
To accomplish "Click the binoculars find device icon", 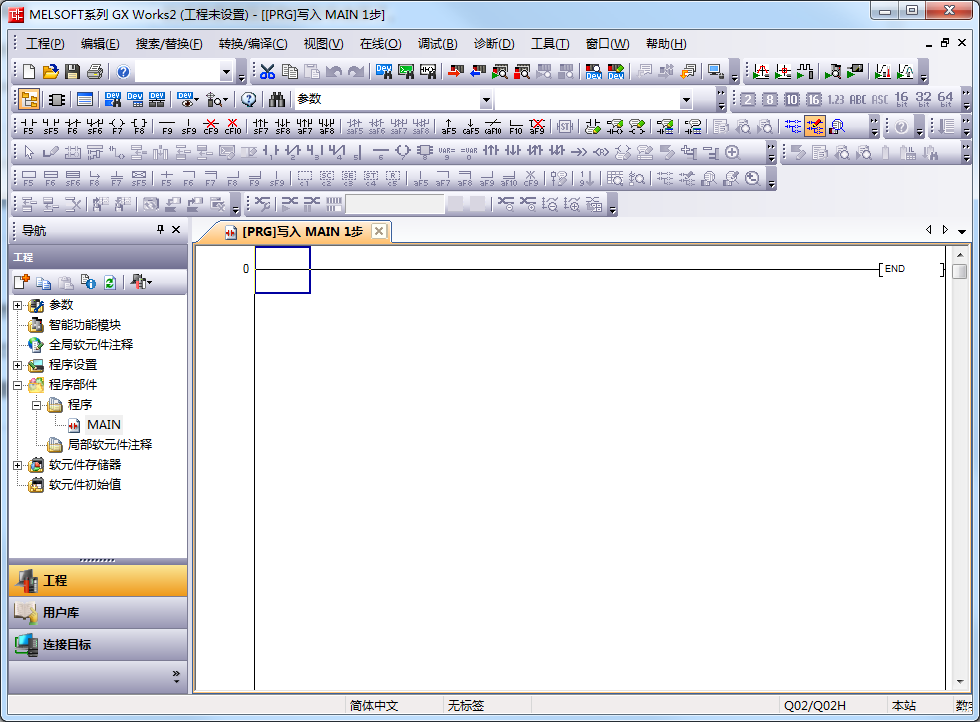I will coord(277,100).
